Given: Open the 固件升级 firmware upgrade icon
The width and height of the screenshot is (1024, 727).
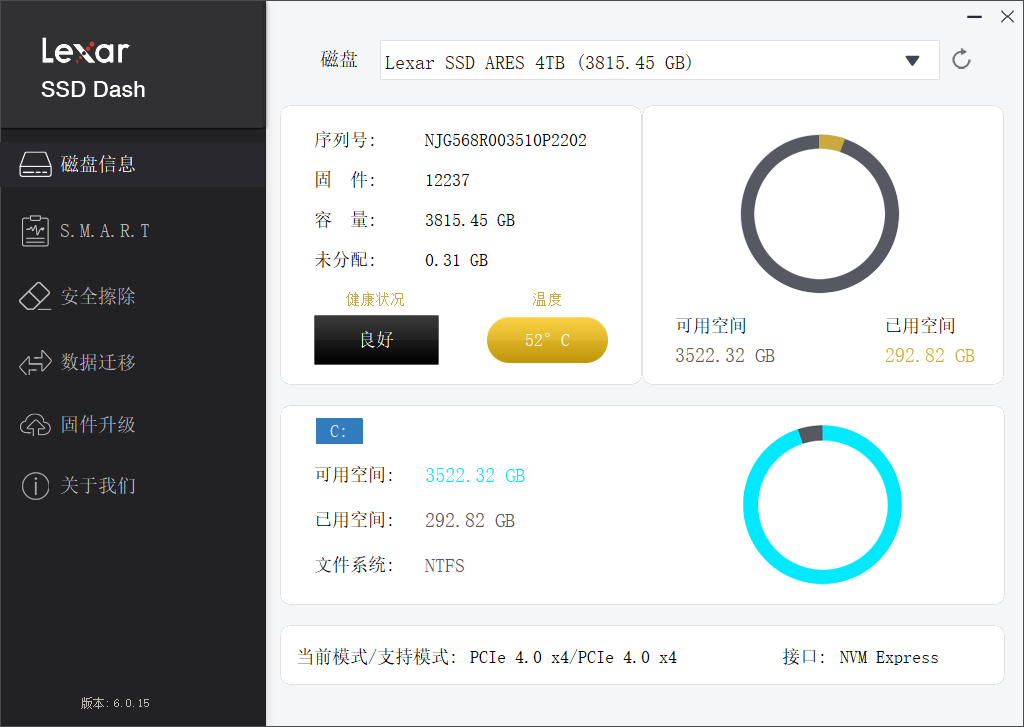Looking at the screenshot, I should 36,424.
